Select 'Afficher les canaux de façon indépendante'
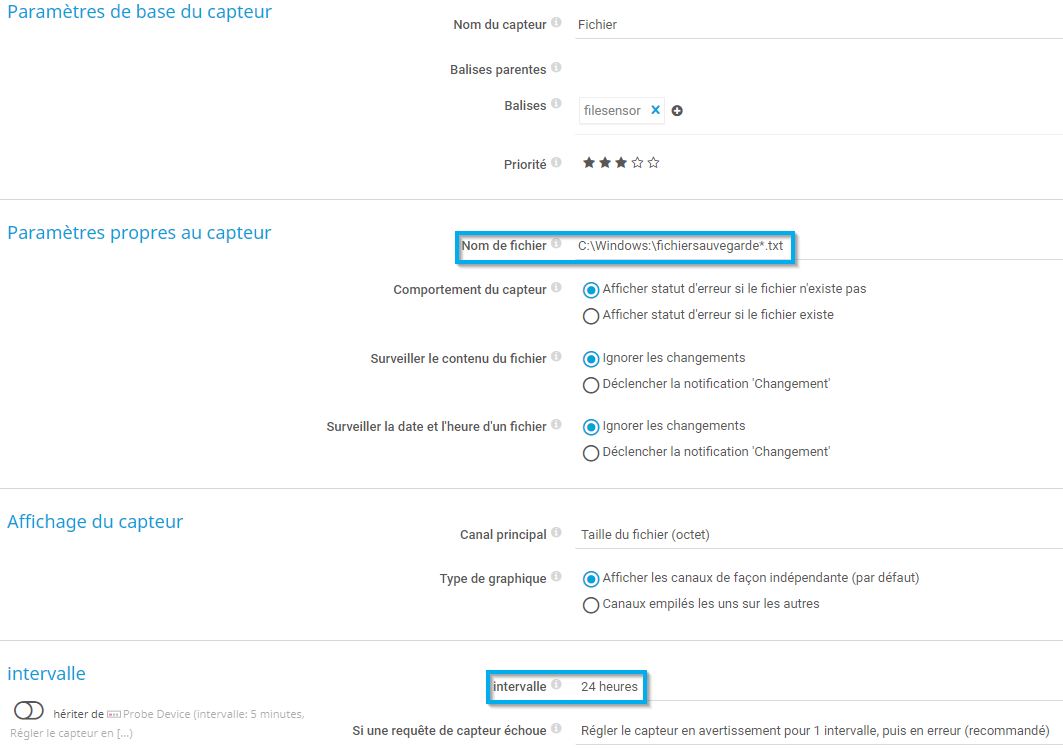Screen dimensions: 1063x748 (x=591, y=579)
